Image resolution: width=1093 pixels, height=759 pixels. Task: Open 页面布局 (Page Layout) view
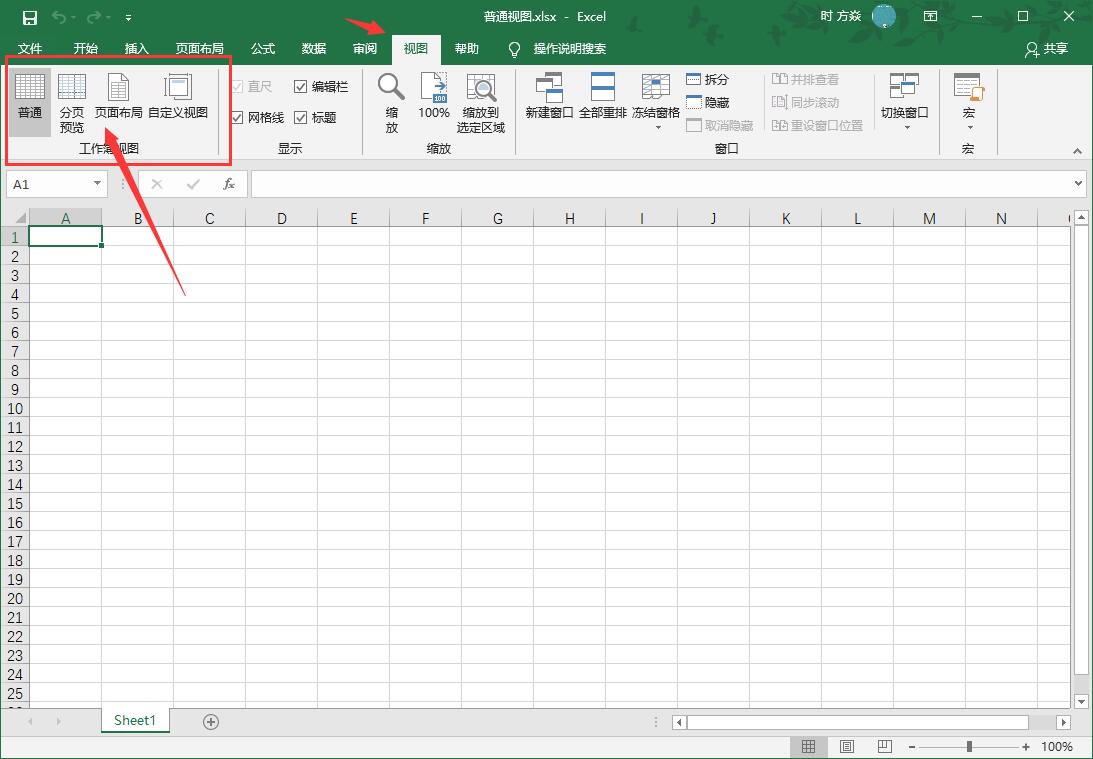tap(120, 100)
